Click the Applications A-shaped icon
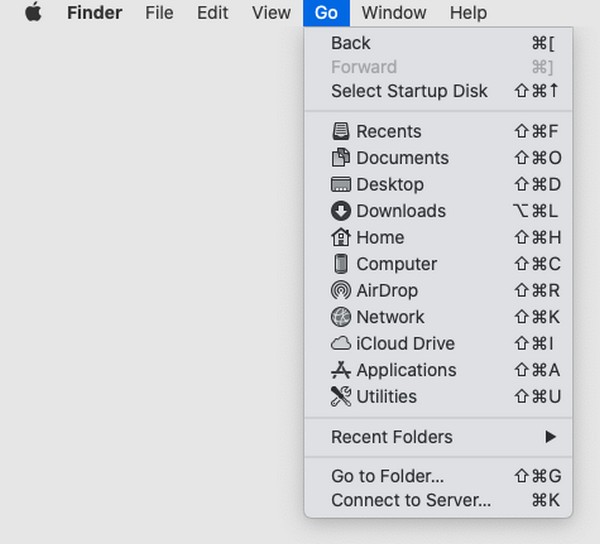Image resolution: width=600 pixels, height=544 pixels. [341, 370]
